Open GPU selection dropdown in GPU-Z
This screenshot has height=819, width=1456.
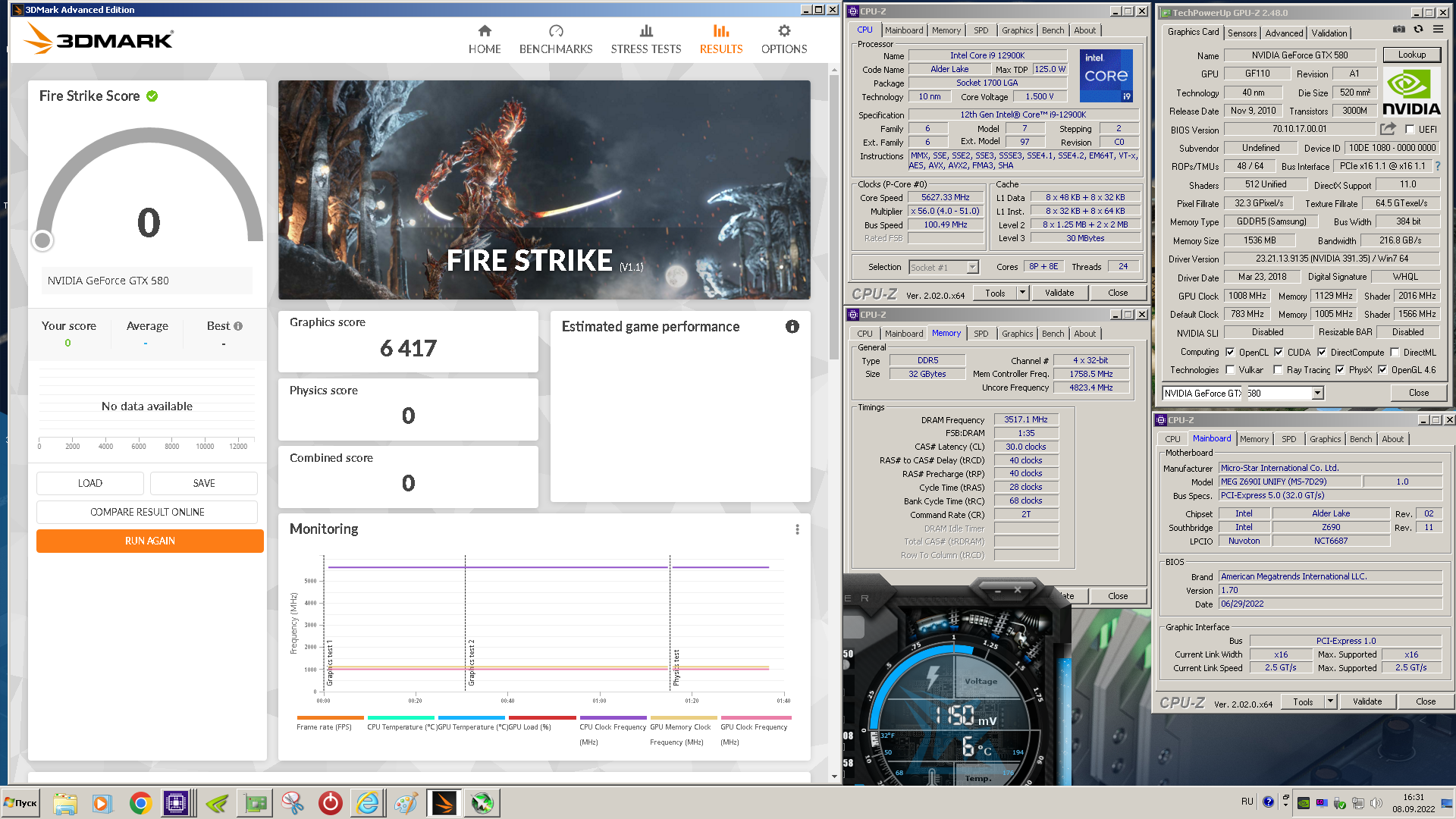1318,393
